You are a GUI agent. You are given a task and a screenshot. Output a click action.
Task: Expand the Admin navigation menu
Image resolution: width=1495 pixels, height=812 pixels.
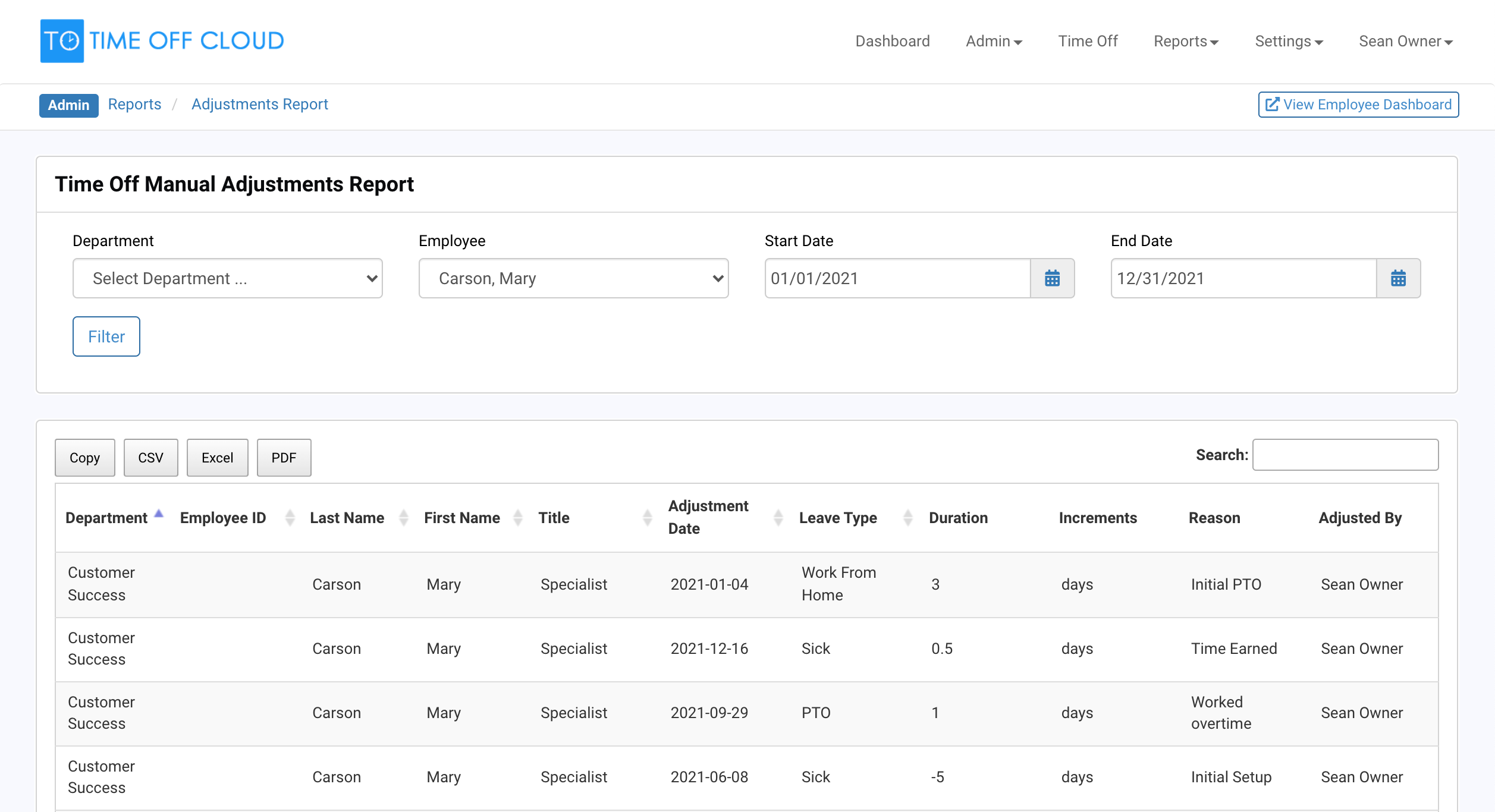coord(994,41)
